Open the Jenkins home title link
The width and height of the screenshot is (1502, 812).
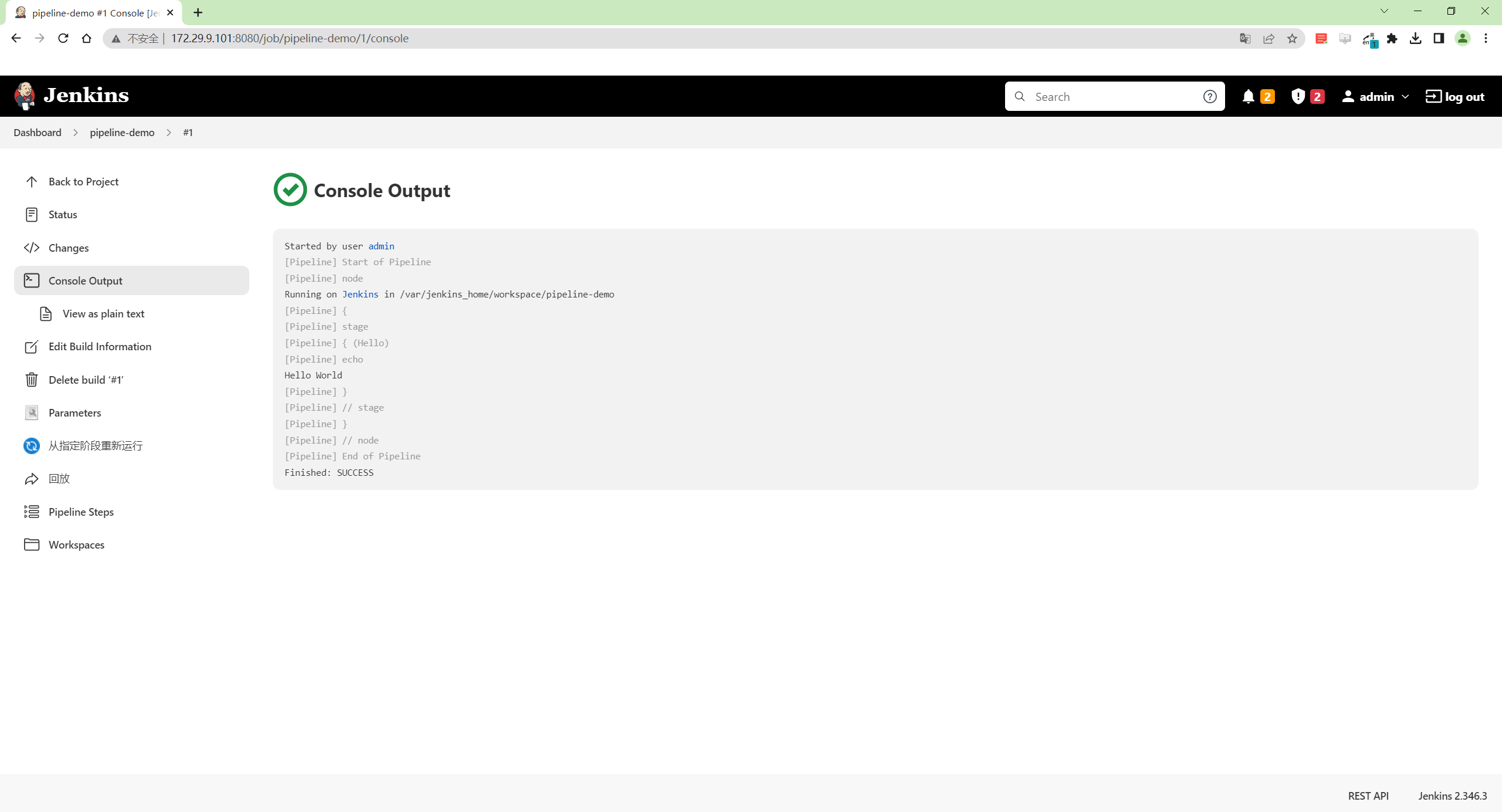(x=86, y=95)
